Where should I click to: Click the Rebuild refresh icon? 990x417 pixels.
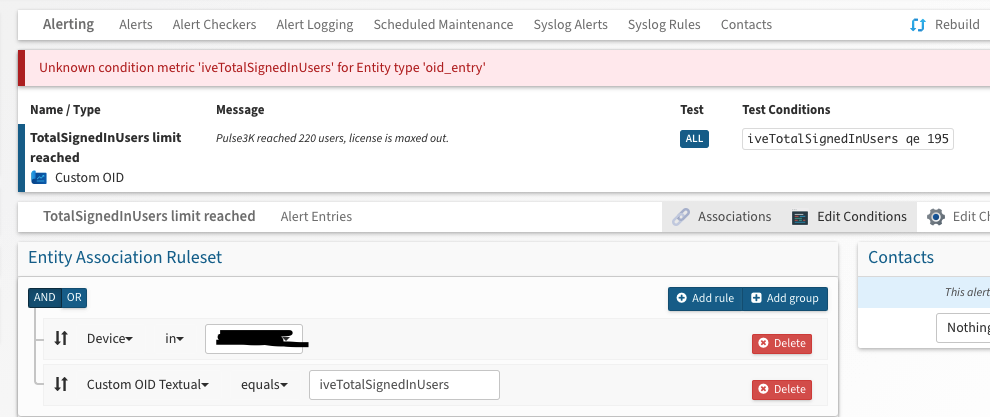click(919, 25)
